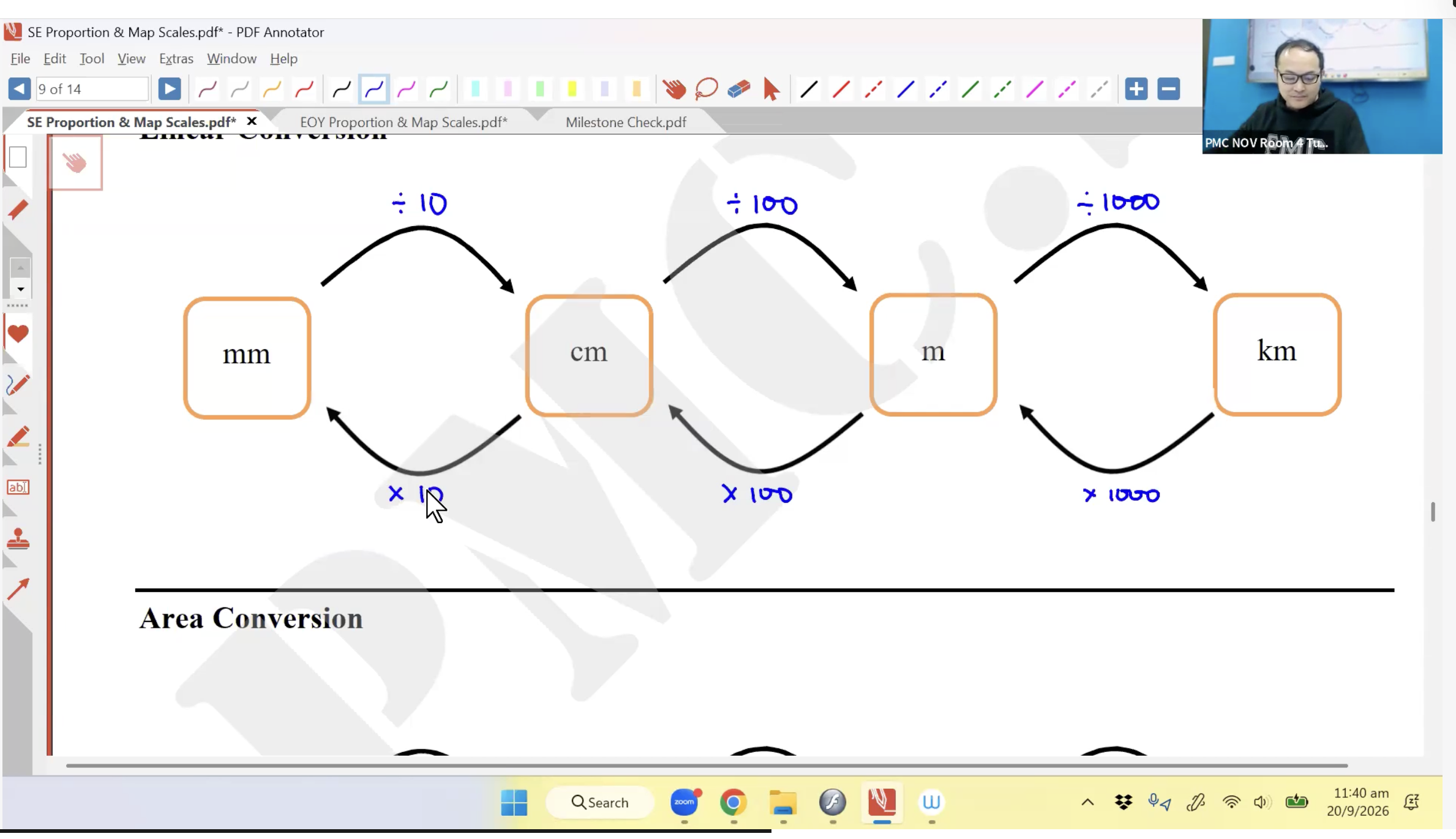This screenshot has height=839, width=1456.
Task: Select the Stamp tool in sidebar
Action: click(x=18, y=540)
